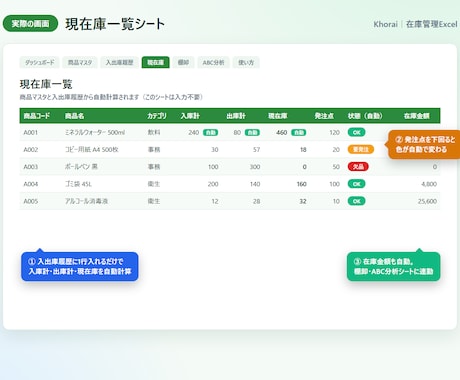The height and width of the screenshot is (380, 460).
Task: Click the 出庫計 column header
Action: 236,116
